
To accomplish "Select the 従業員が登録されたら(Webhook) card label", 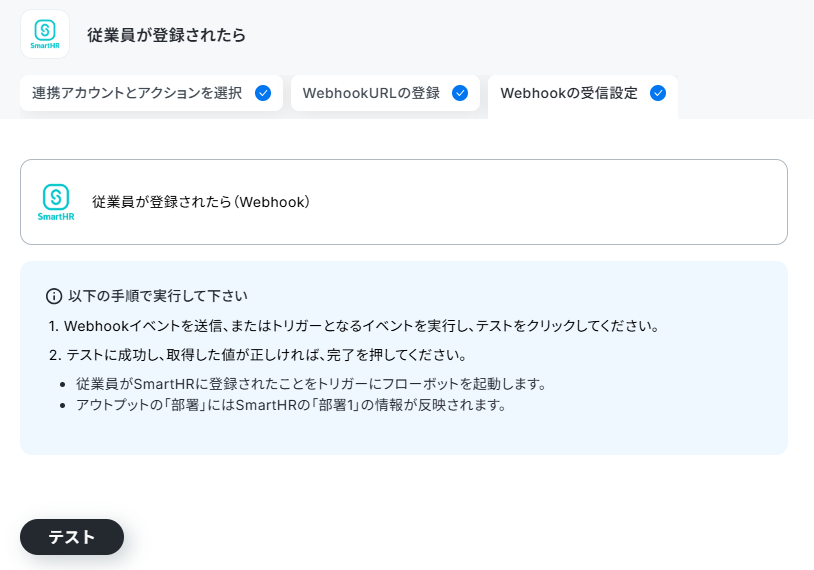I will click(201, 202).
